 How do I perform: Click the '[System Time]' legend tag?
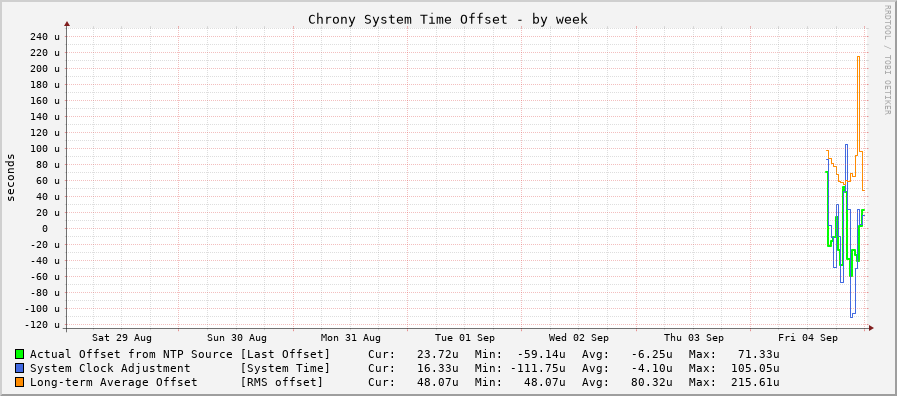coord(285,368)
